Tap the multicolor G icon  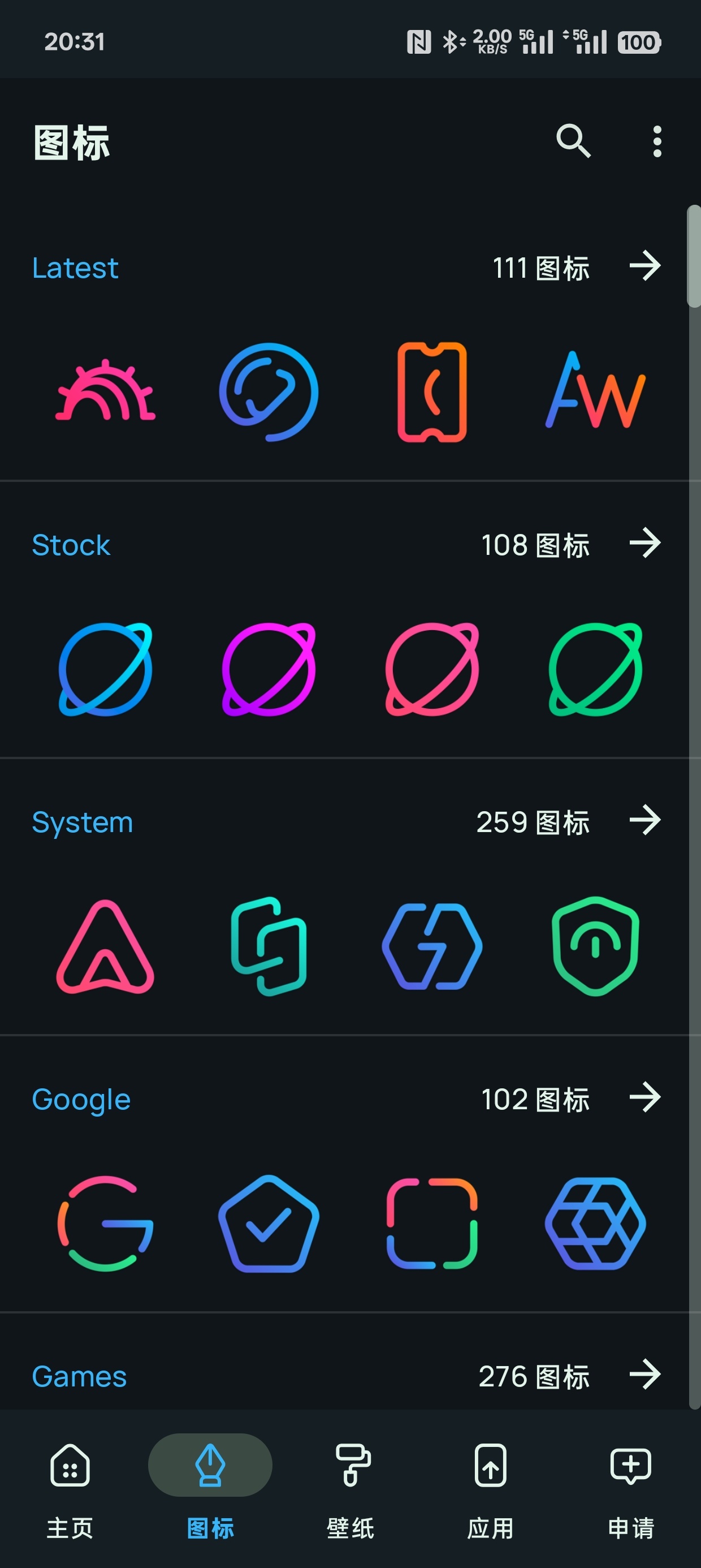click(x=105, y=1223)
